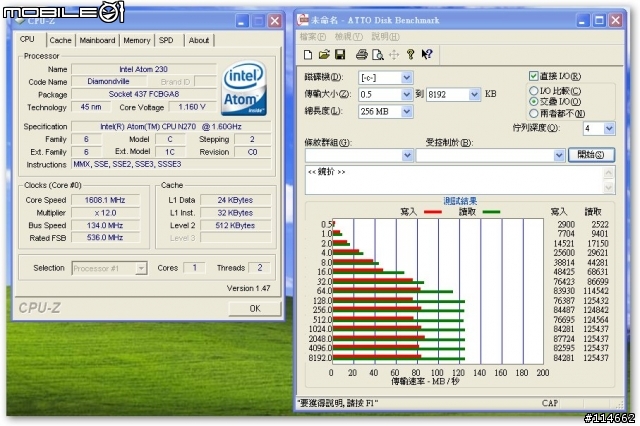Click the move crosshair icon in ATTO toolbar
The height and width of the screenshot is (426, 640).
(x=394, y=55)
